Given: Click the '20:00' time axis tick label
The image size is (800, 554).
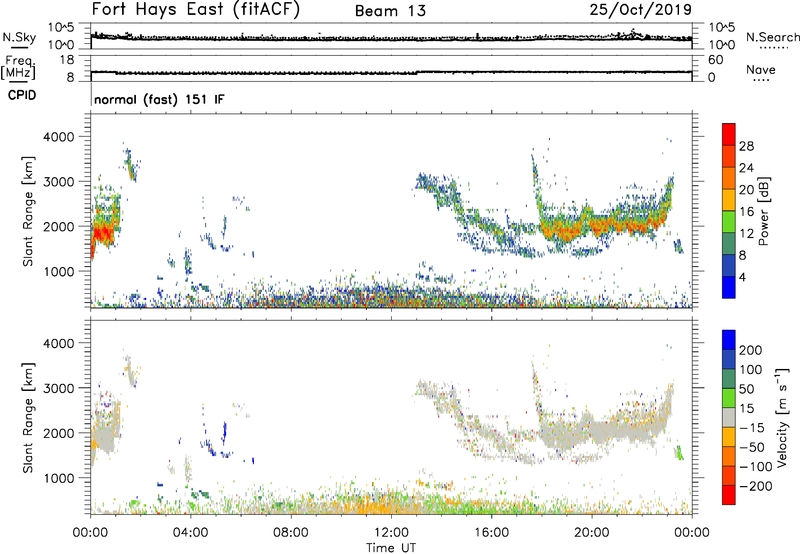Looking at the screenshot, I should (x=592, y=533).
